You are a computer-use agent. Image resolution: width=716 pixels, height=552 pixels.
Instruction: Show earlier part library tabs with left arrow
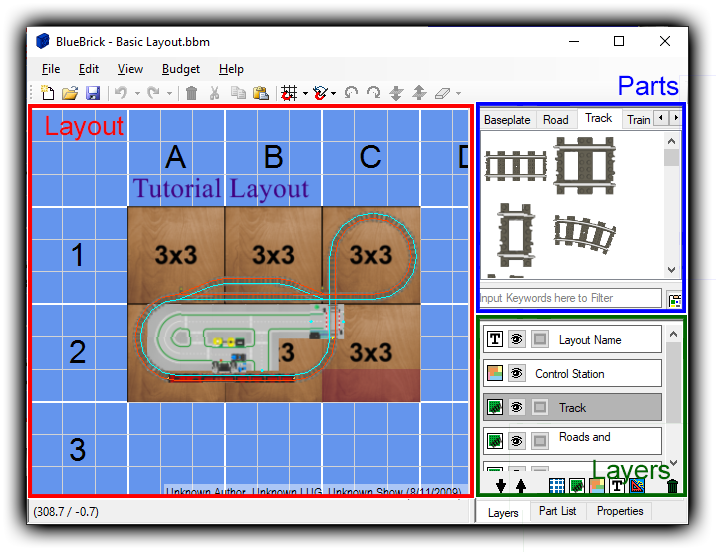[x=661, y=118]
